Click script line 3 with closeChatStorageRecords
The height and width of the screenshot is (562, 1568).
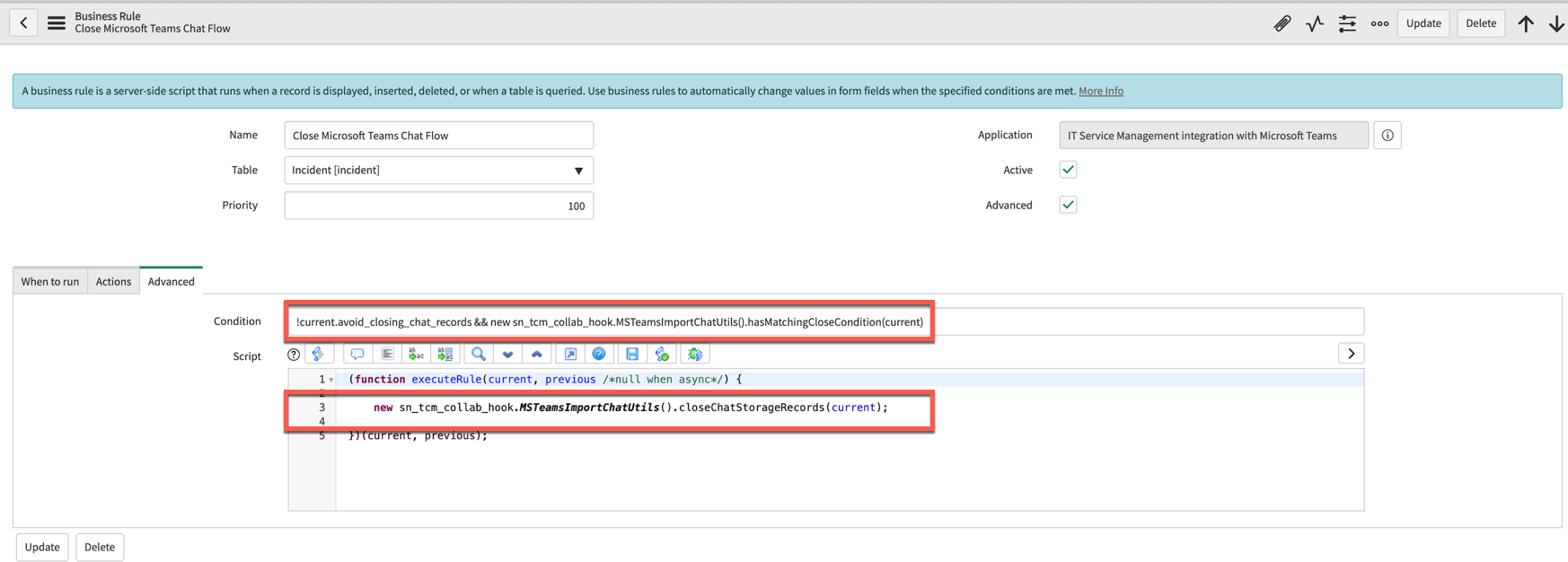pos(630,408)
